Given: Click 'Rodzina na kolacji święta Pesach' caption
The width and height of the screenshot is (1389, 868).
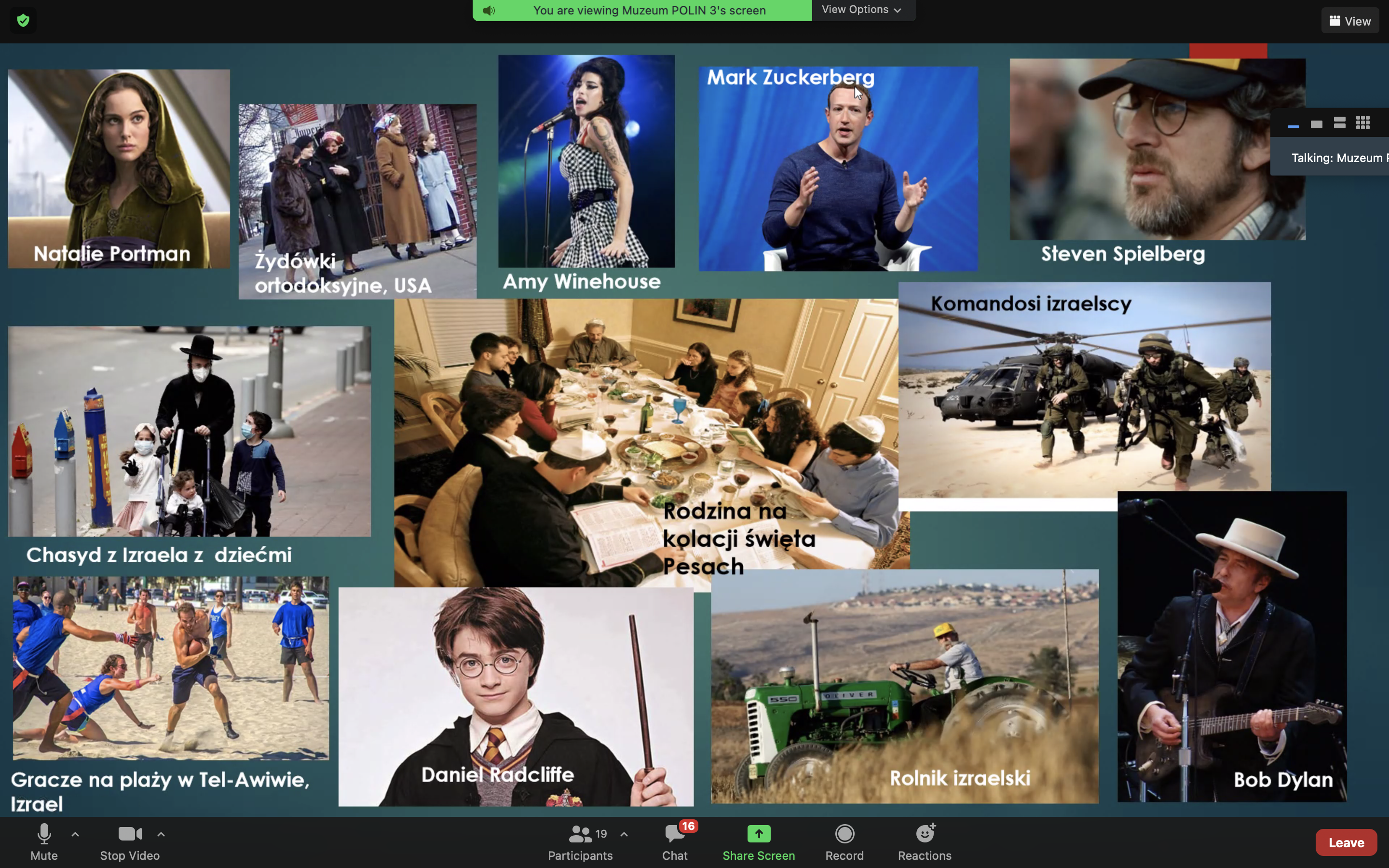Looking at the screenshot, I should [739, 539].
